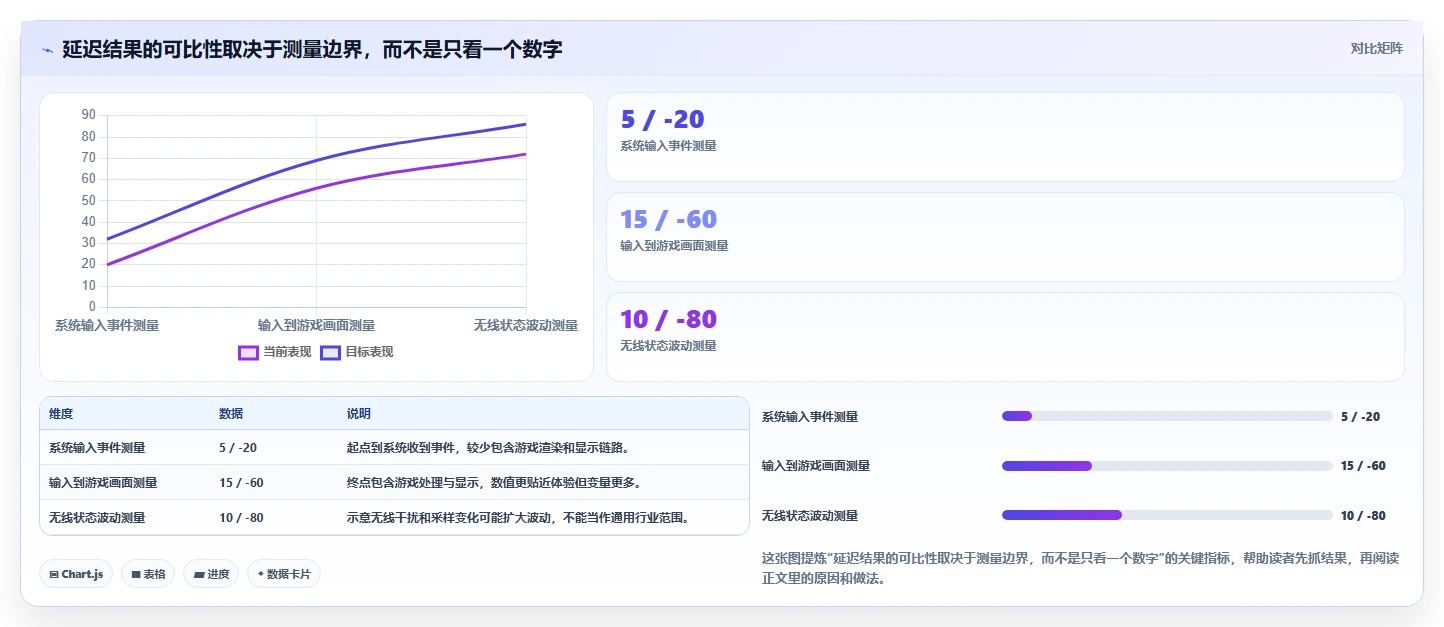Click progress value 15 / -60
This screenshot has height=627, width=1444.
click(1363, 466)
